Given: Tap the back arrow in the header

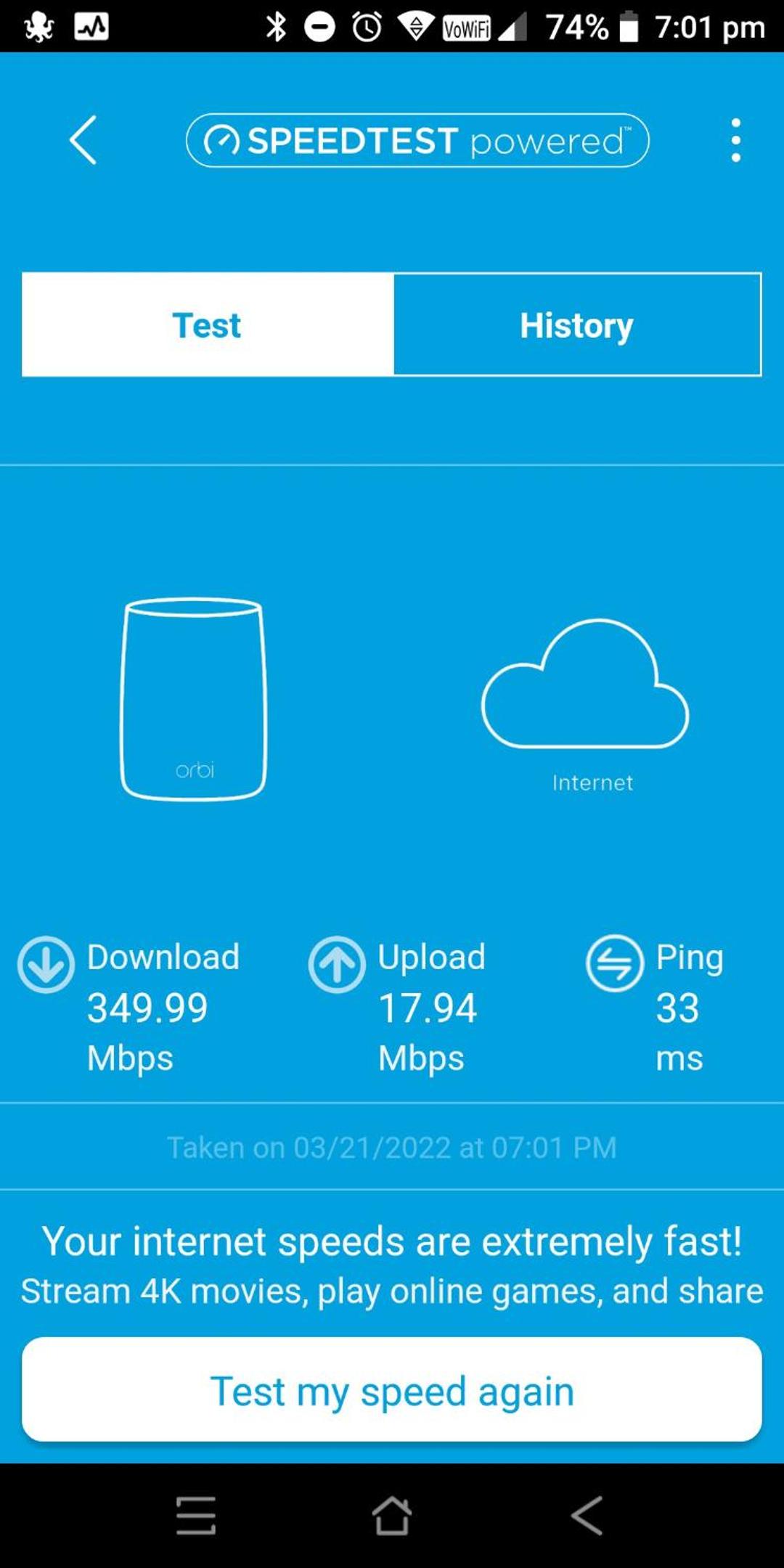Looking at the screenshot, I should (x=83, y=140).
